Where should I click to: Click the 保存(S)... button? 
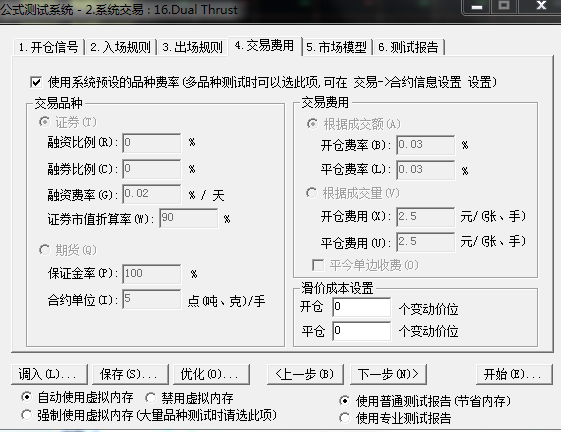coord(130,374)
